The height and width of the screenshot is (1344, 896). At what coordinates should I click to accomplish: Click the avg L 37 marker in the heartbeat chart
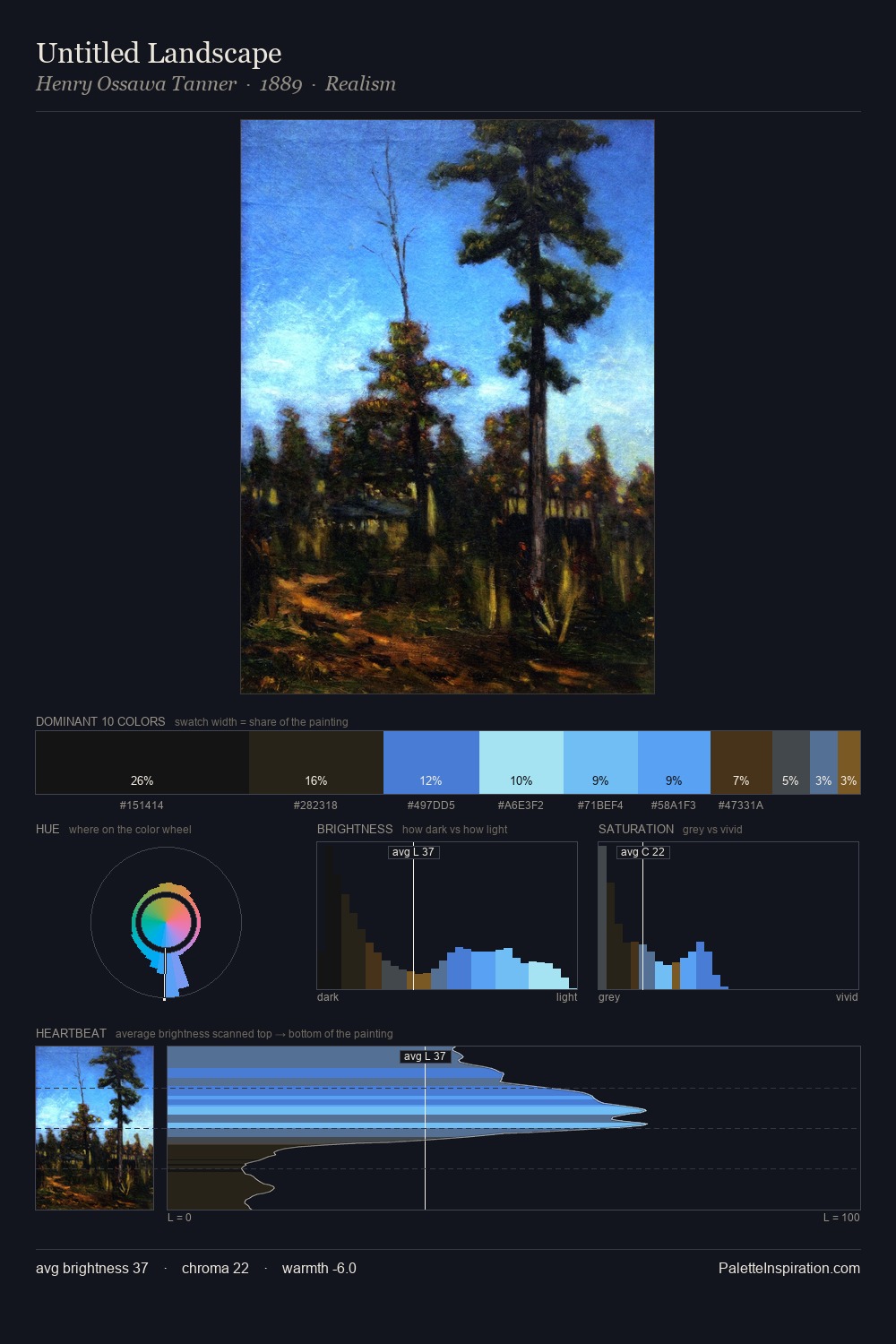[x=425, y=1056]
